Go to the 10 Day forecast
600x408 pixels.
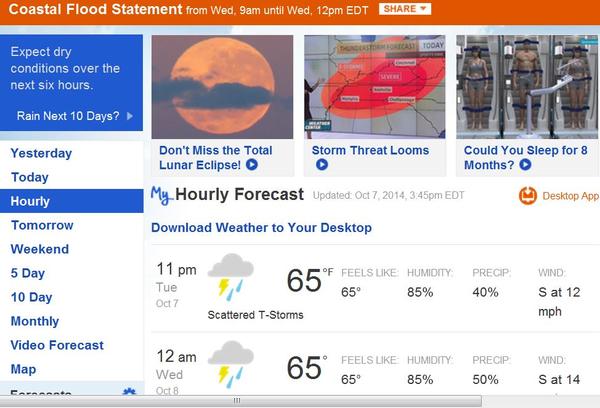pos(31,297)
